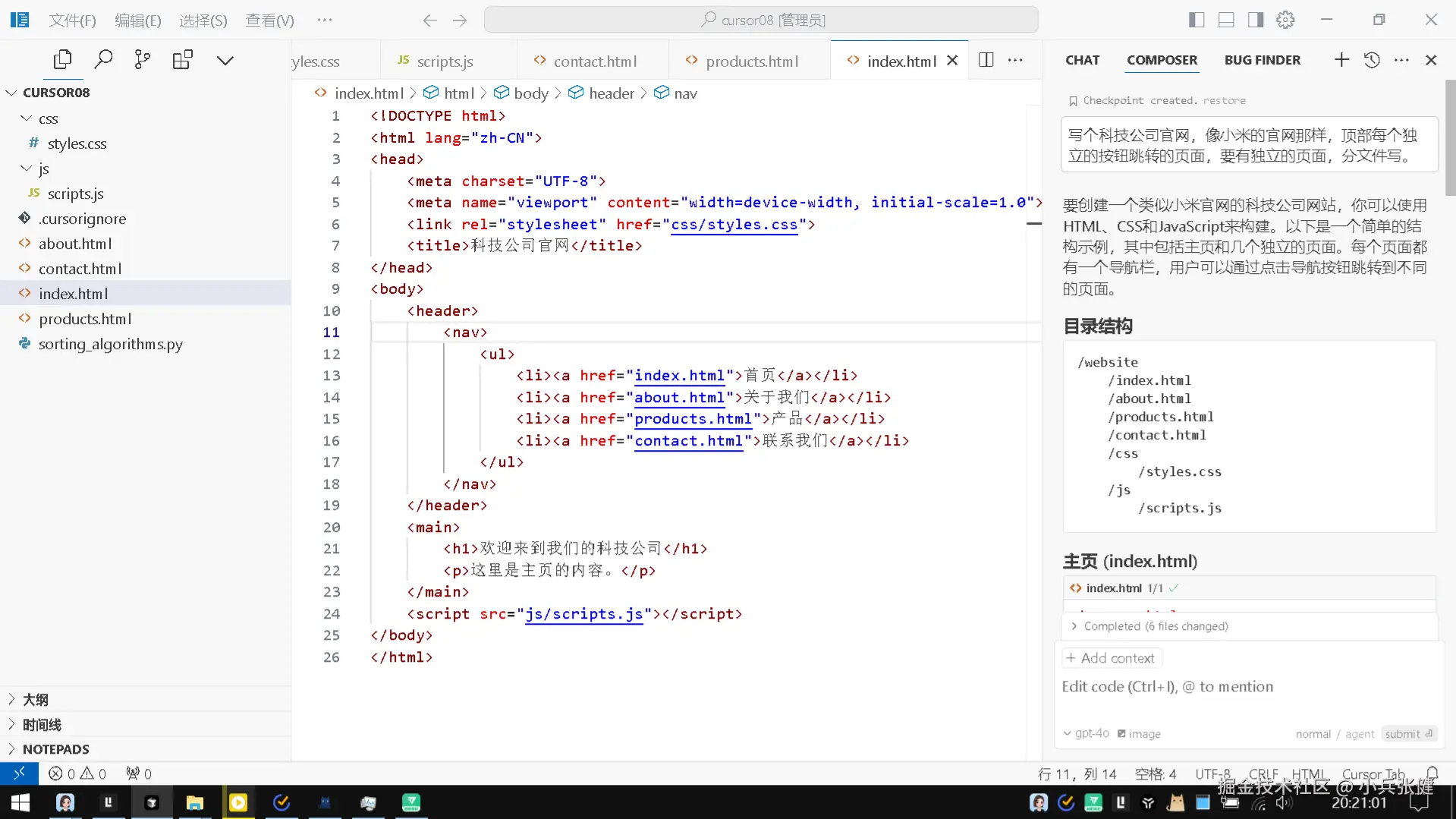
Task: Collapse the css folder
Action: pos(27,118)
